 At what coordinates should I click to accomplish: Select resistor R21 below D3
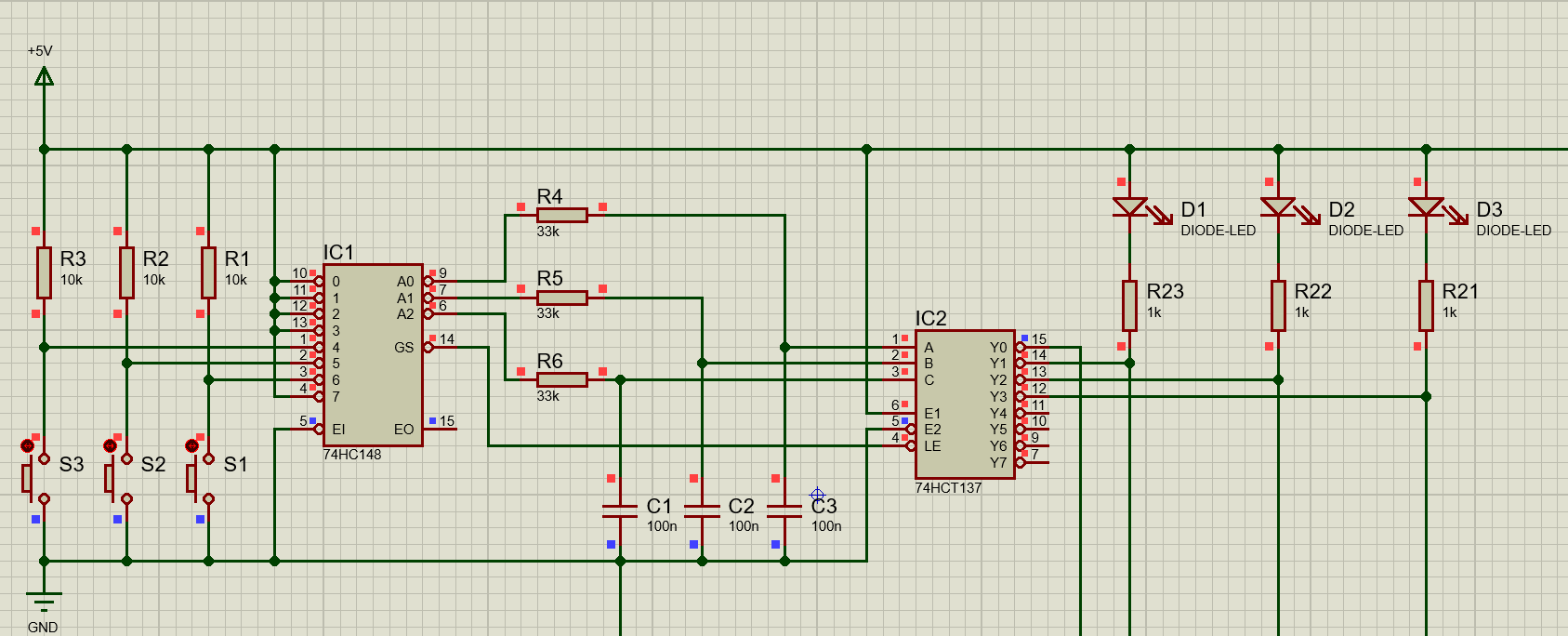[1426, 305]
